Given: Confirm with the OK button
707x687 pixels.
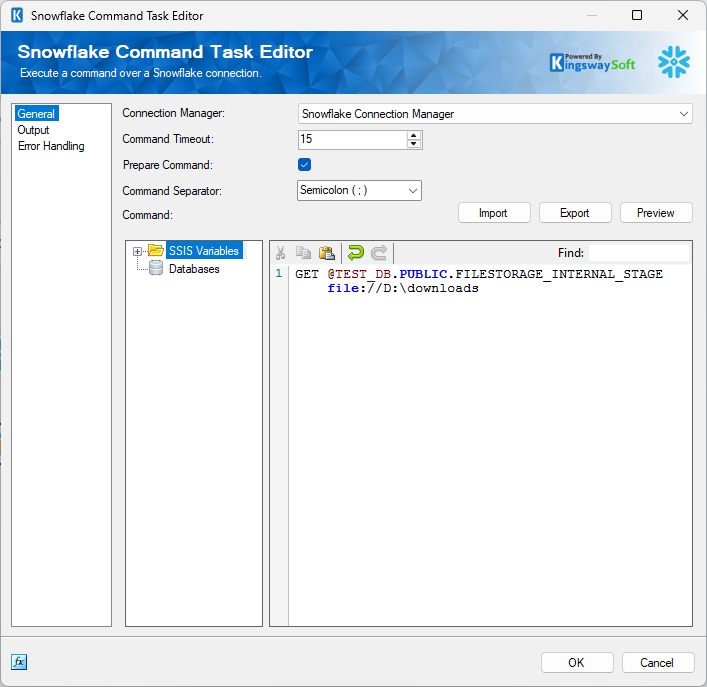Looking at the screenshot, I should click(577, 663).
